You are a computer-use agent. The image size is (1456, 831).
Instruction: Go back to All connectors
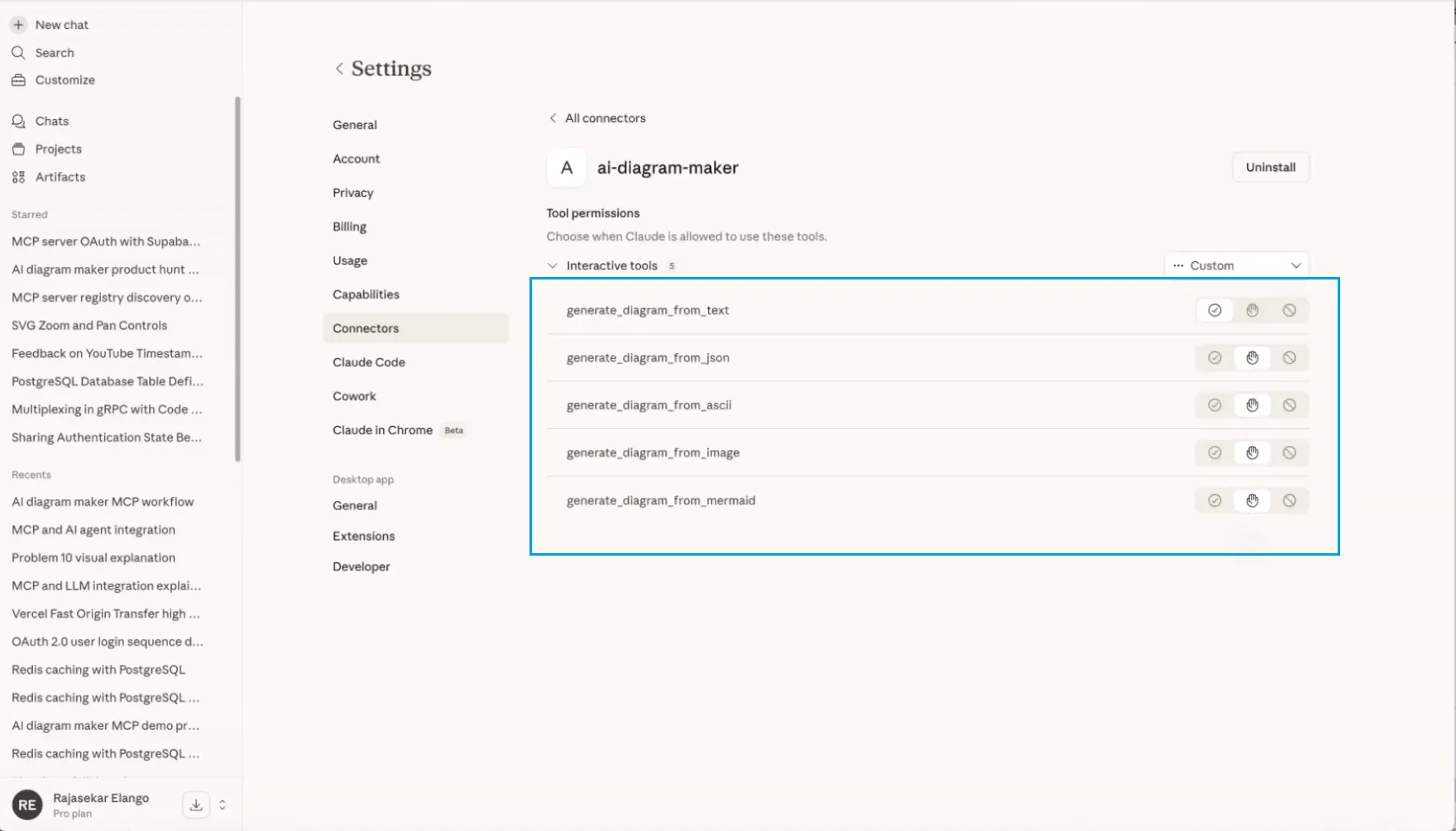coord(596,117)
